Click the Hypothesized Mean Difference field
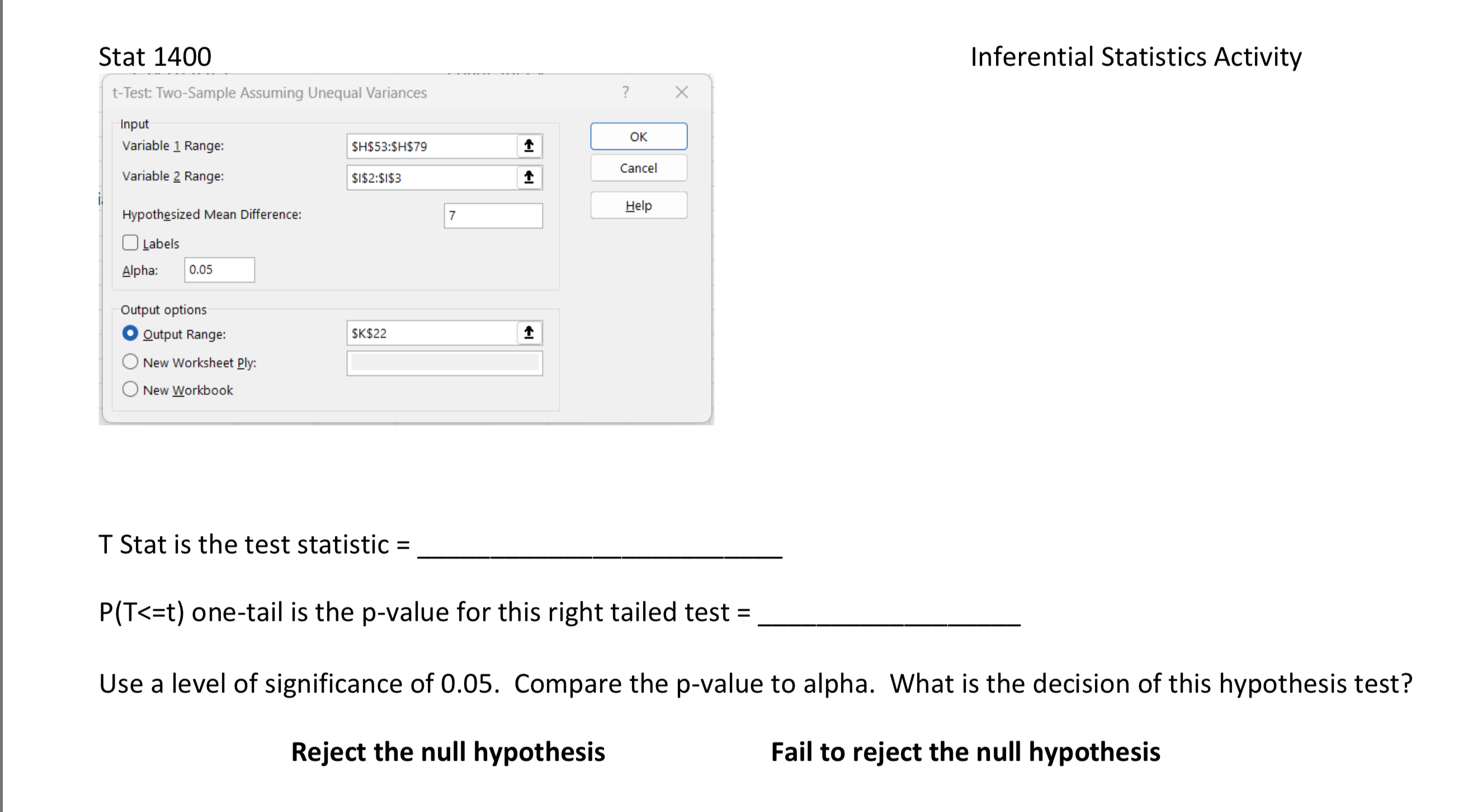The image size is (1482, 812). point(492,216)
